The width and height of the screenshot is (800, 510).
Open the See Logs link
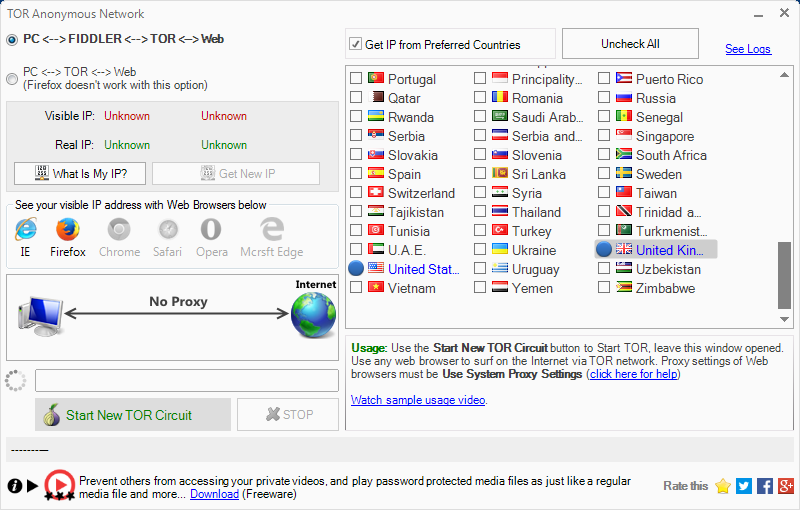[748, 49]
